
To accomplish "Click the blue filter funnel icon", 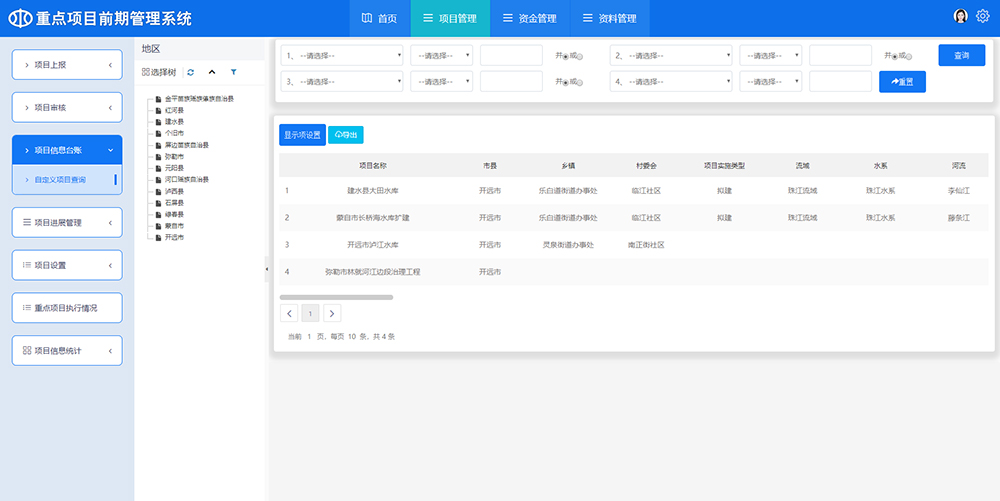I will pos(233,72).
